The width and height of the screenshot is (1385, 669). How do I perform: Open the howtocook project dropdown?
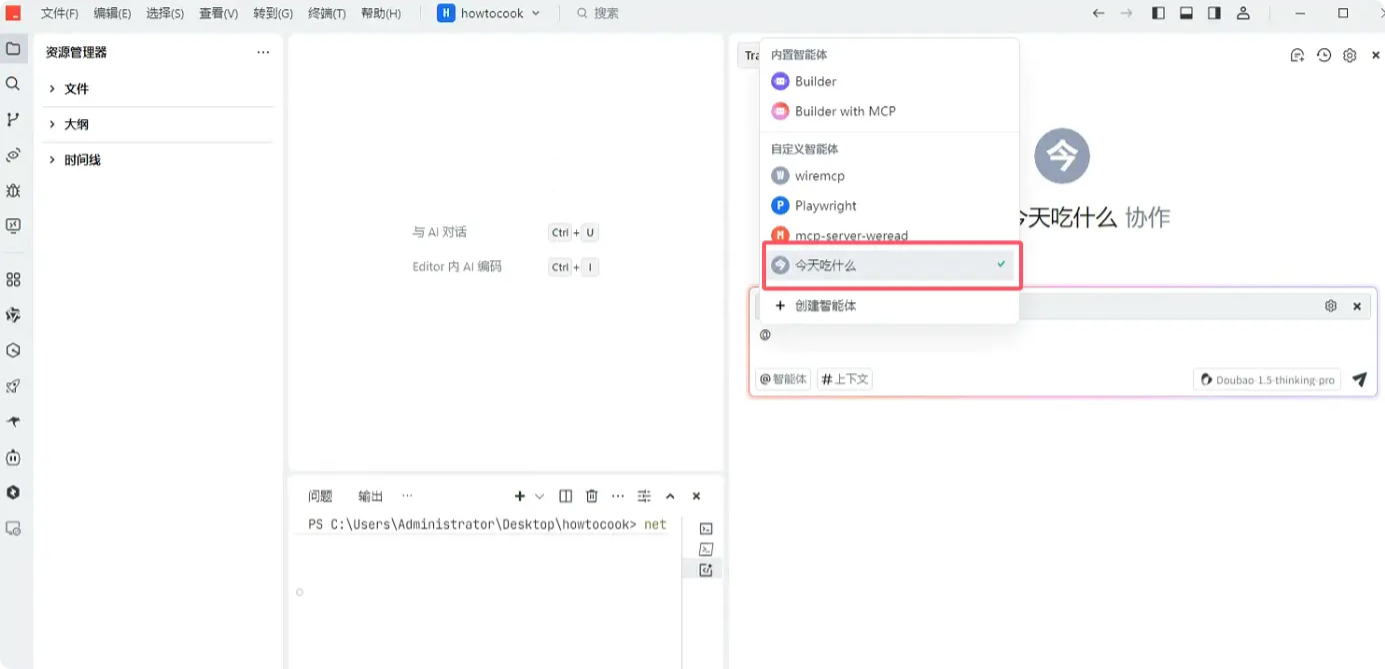pos(489,13)
